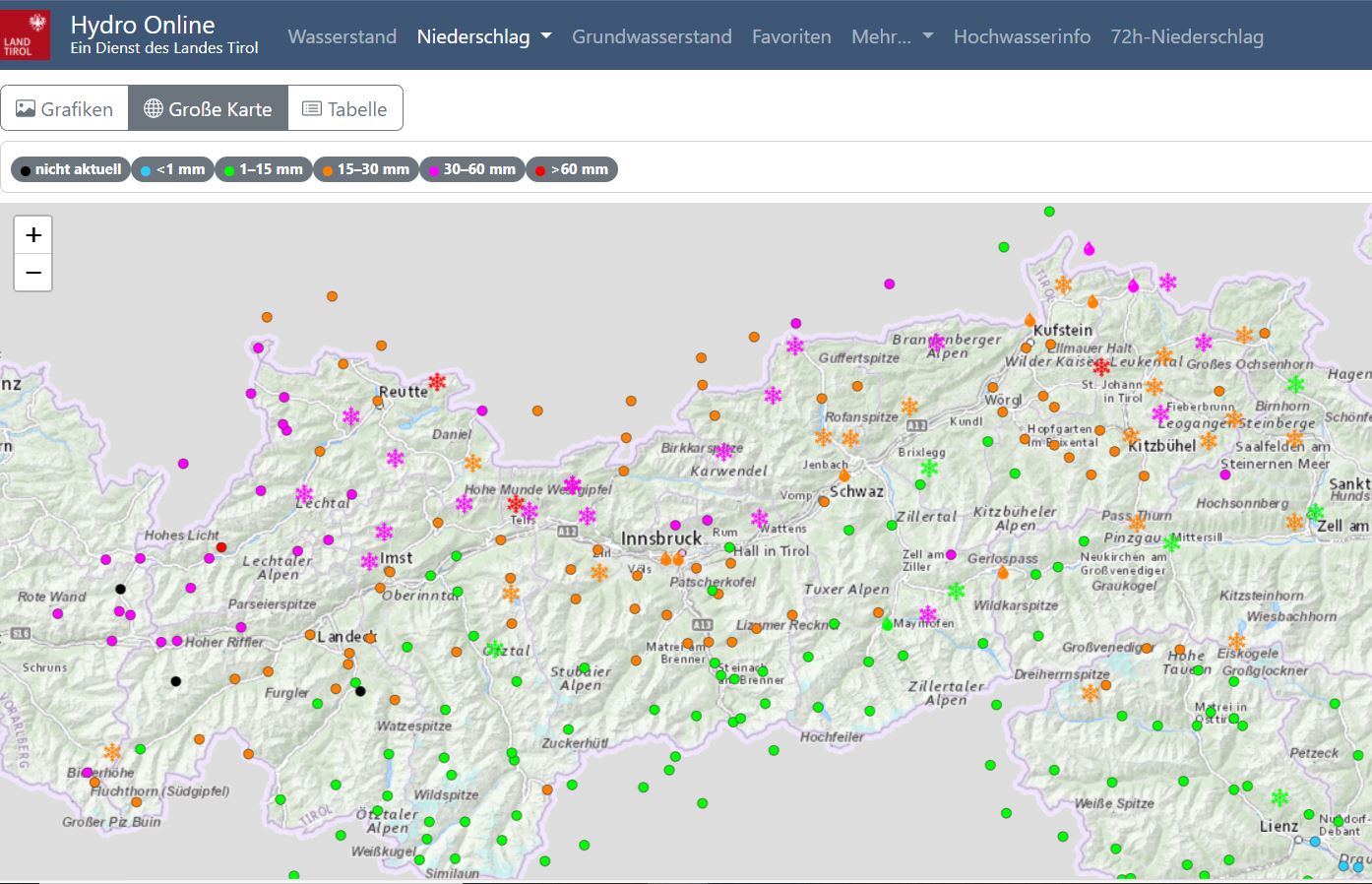This screenshot has height=884, width=1372.
Task: Click orange snowflake station above Bielerhöhe
Action: tap(112, 752)
